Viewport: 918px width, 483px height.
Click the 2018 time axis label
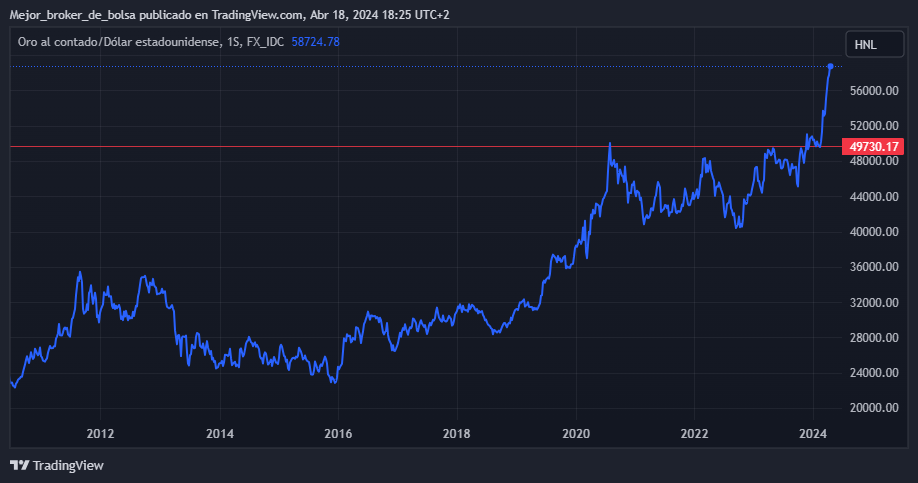(457, 434)
